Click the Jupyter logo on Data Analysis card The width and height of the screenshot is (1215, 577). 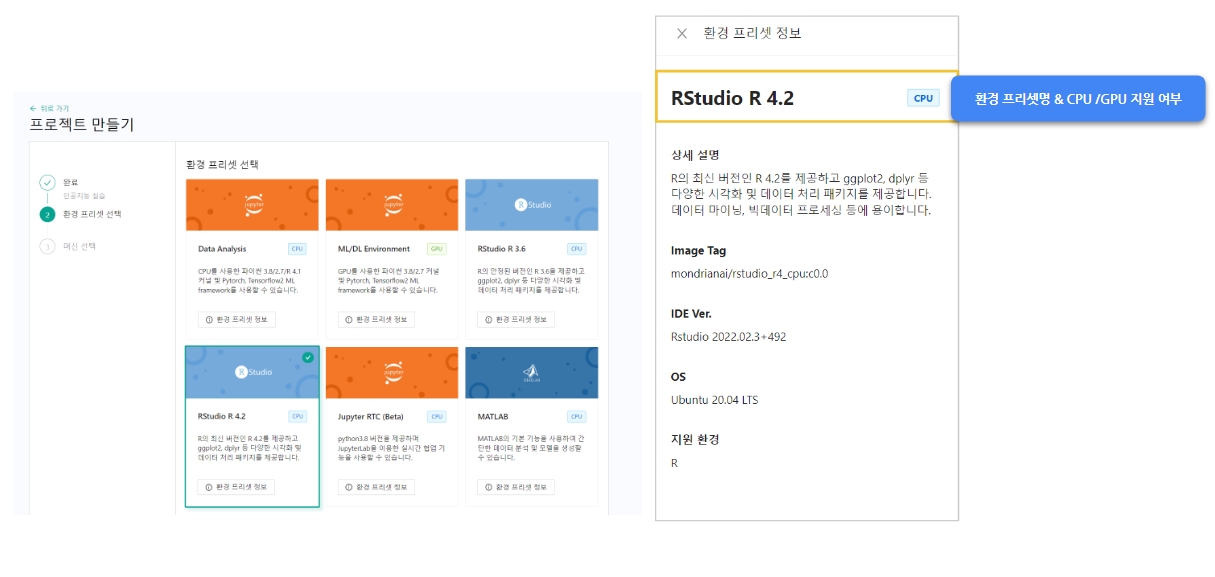coord(252,205)
